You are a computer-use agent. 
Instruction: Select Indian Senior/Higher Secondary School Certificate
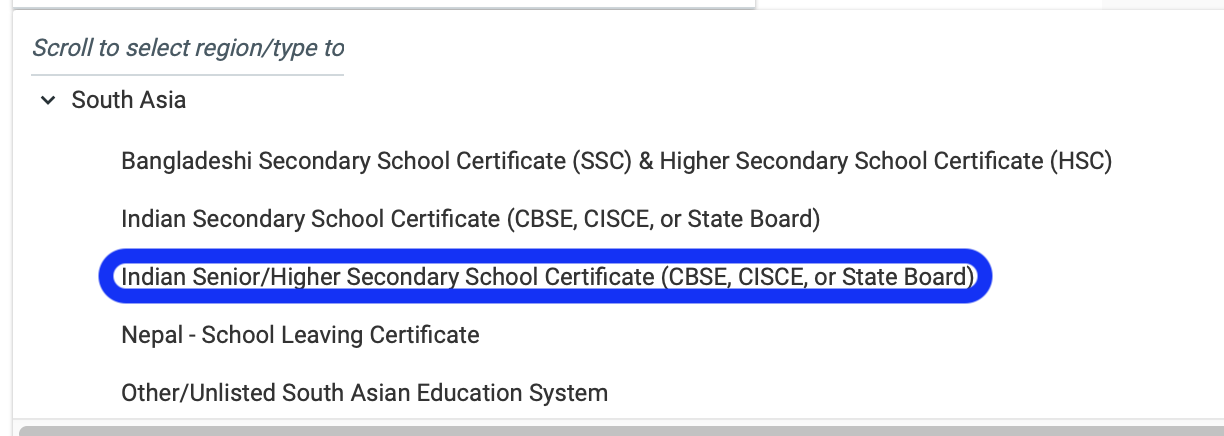point(546,276)
